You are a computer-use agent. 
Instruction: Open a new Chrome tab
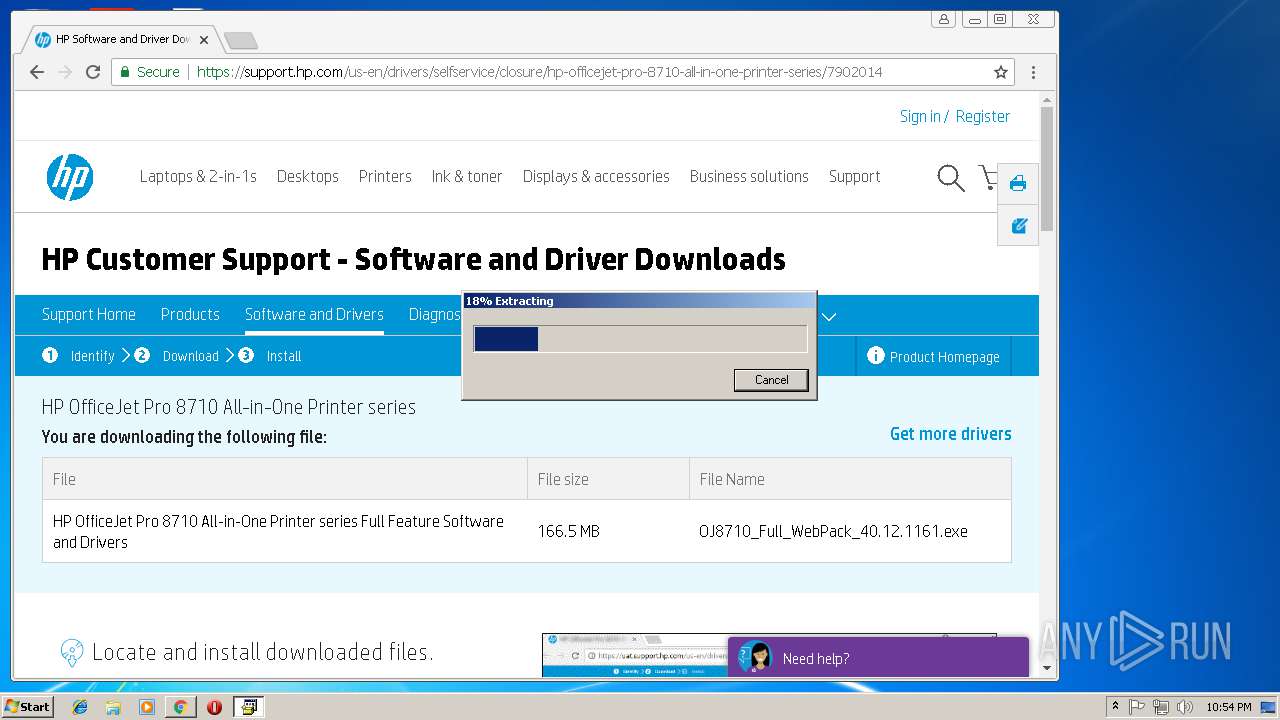tap(240, 40)
